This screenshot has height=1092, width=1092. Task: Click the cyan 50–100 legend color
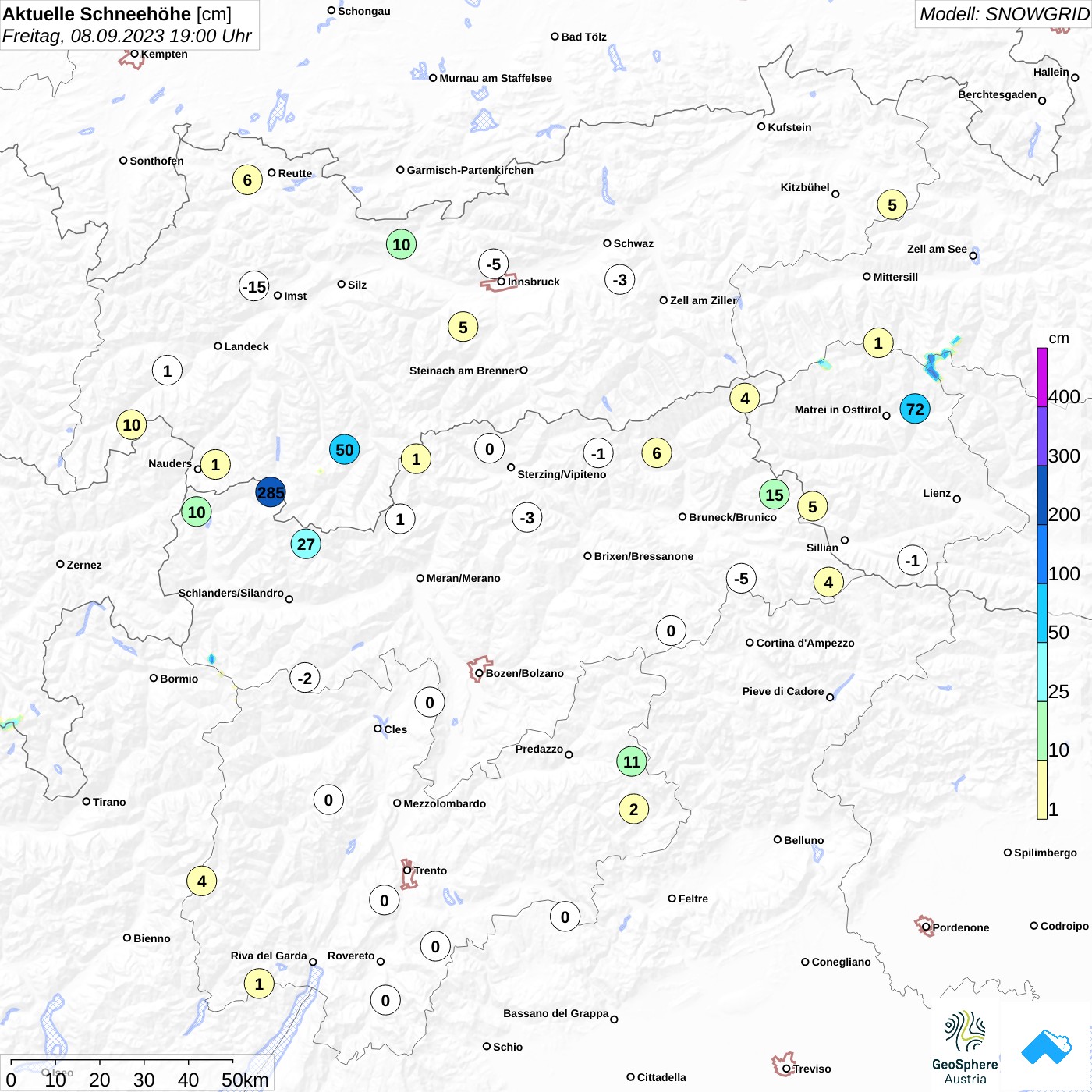point(1042,613)
